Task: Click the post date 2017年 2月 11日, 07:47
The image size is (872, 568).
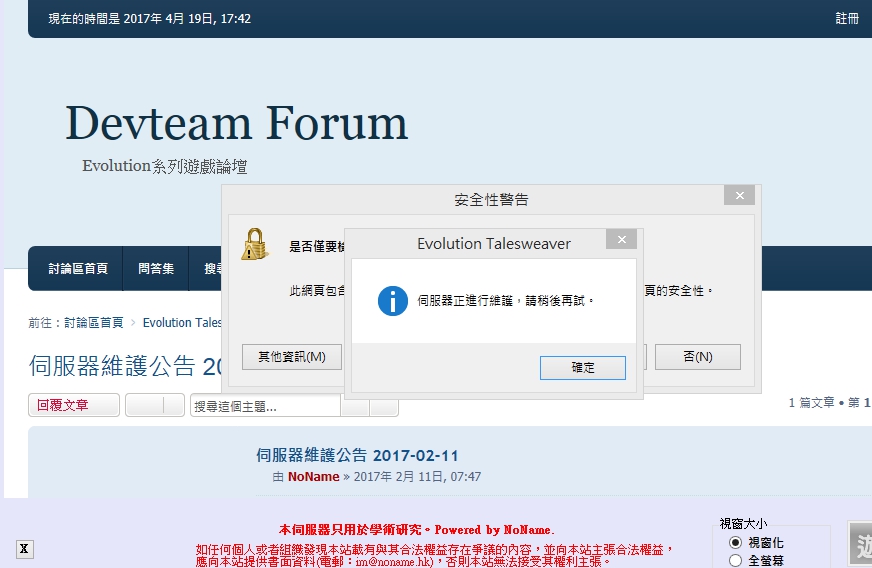Action: point(417,477)
